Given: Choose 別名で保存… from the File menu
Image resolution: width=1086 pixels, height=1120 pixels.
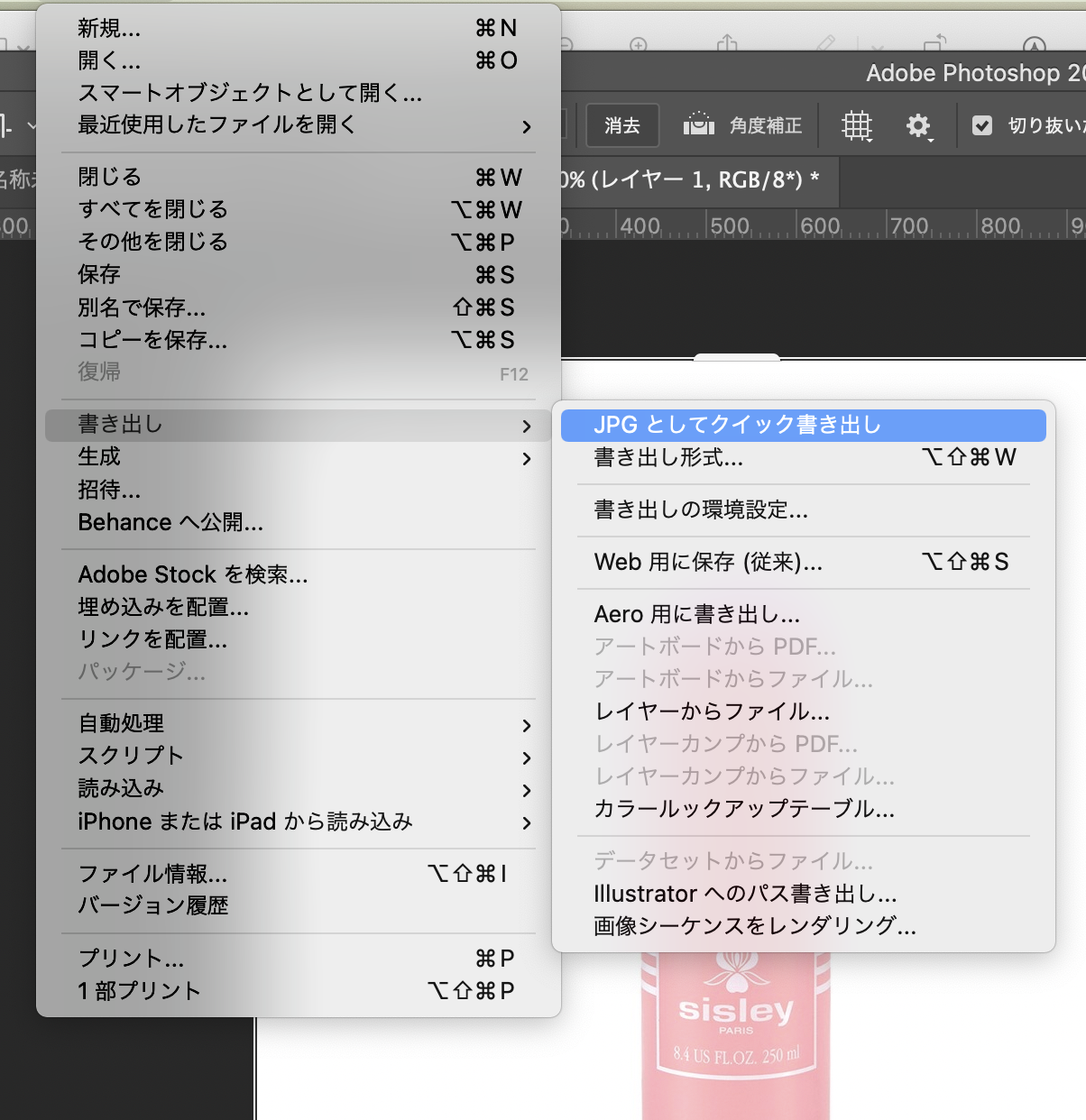Looking at the screenshot, I should pyautogui.click(x=142, y=308).
